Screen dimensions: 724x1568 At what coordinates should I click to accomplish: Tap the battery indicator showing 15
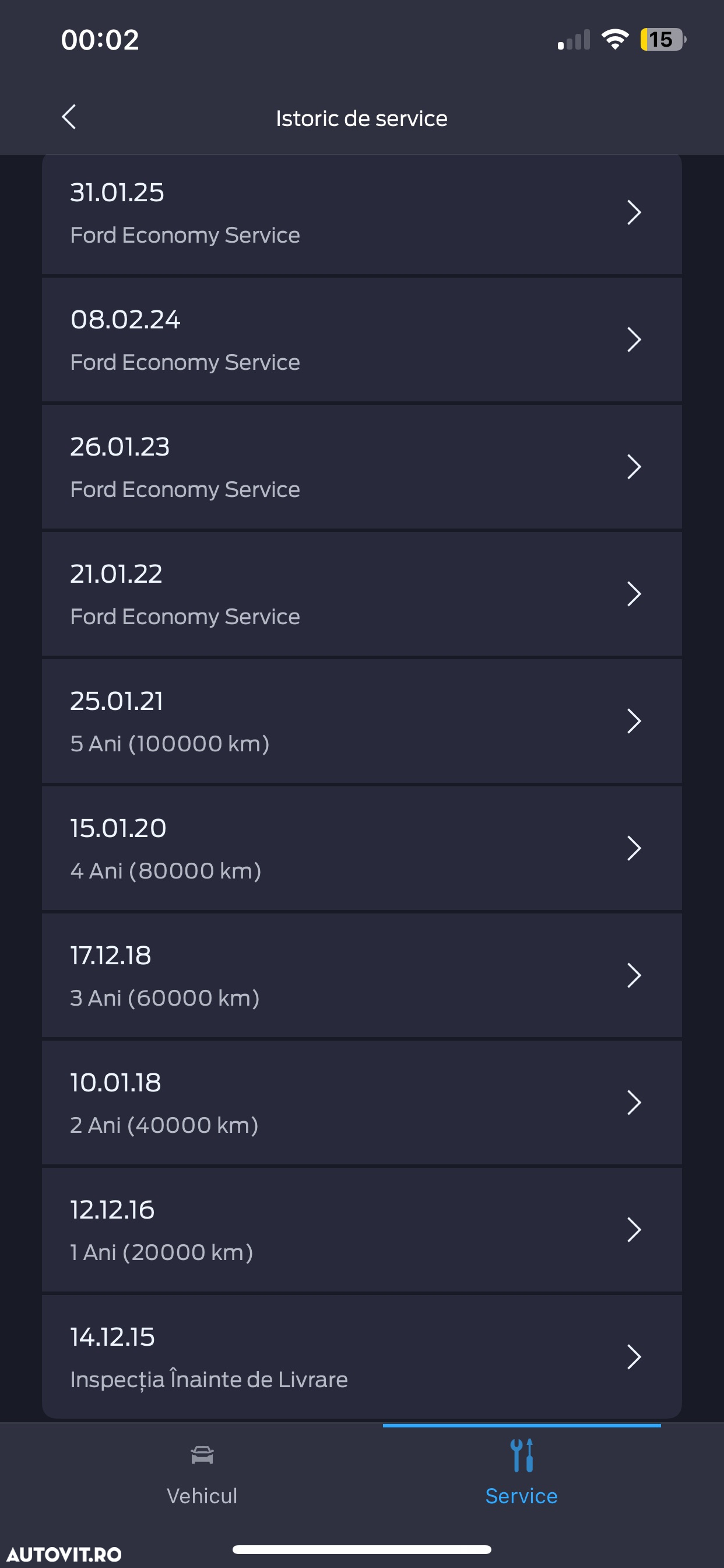pos(663,40)
